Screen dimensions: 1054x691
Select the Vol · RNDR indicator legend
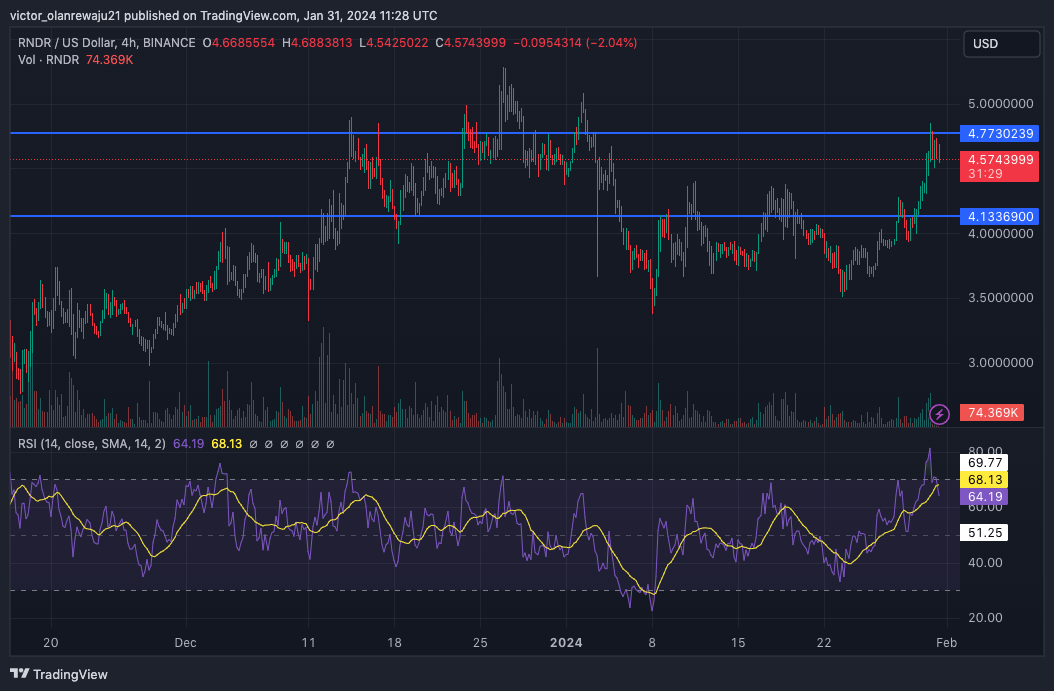tap(48, 60)
